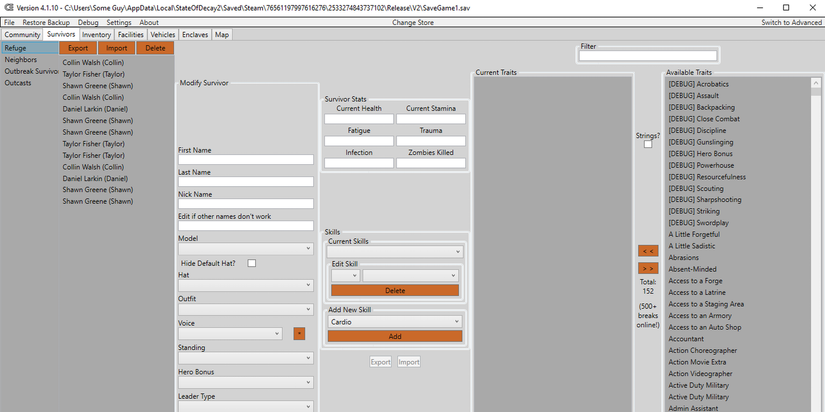Click the small orange button beside Voice

point(299,333)
